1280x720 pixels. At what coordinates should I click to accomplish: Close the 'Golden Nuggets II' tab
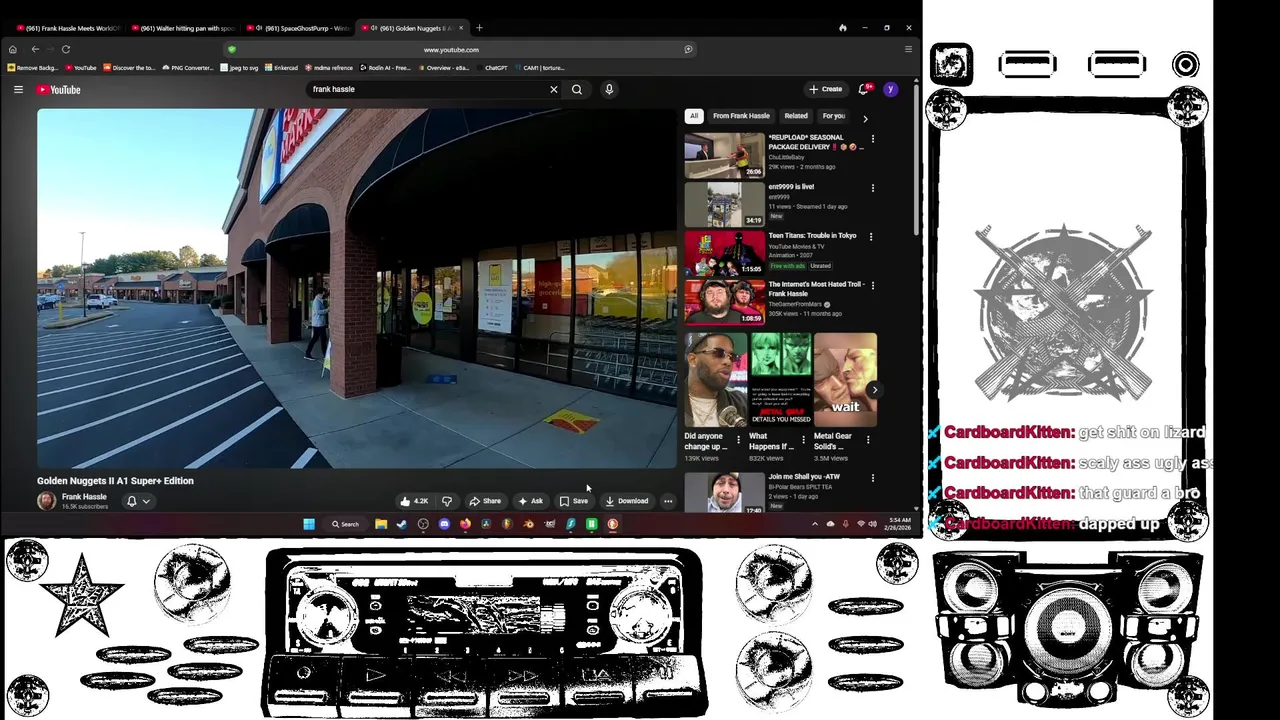(x=461, y=28)
